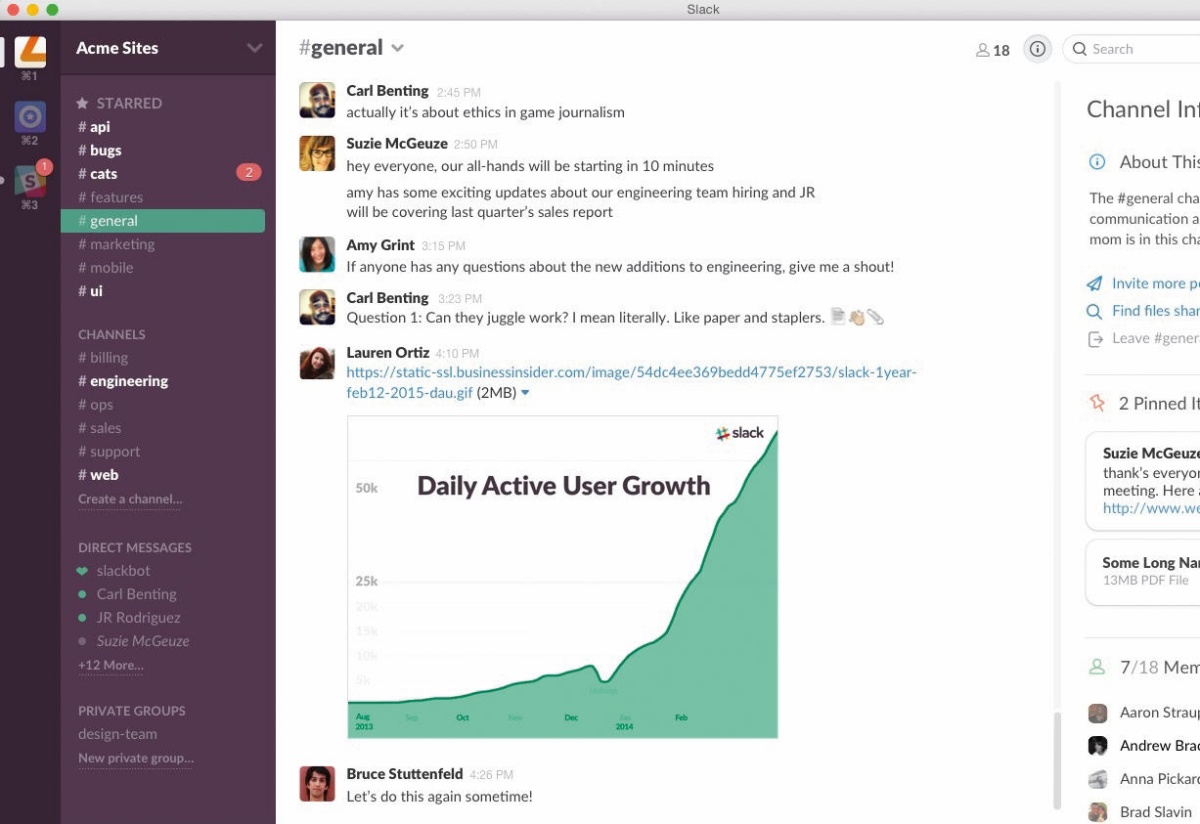
Task: Open the businessinsider GIF link
Action: coord(631,382)
